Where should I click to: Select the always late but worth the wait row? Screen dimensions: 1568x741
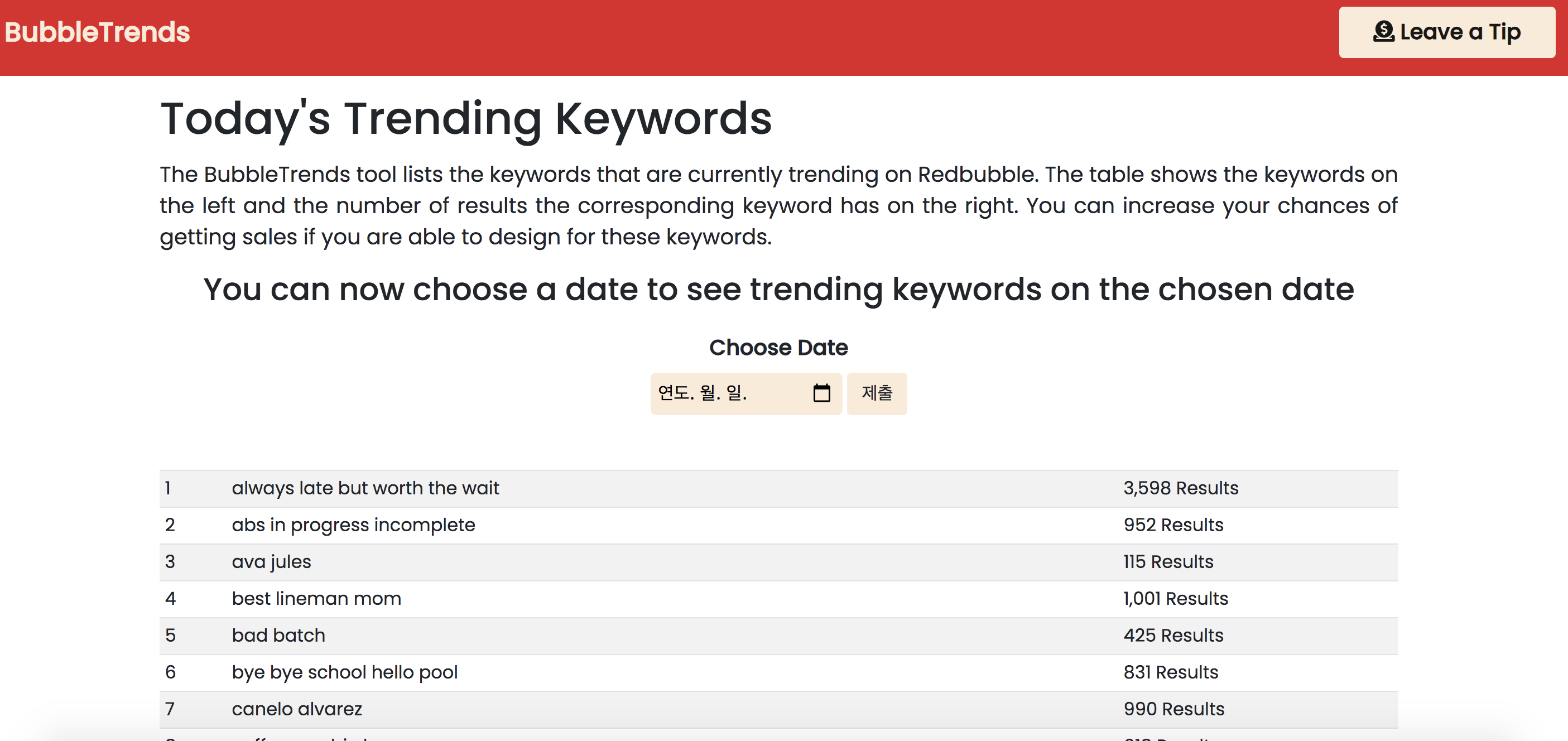pyautogui.click(x=365, y=488)
